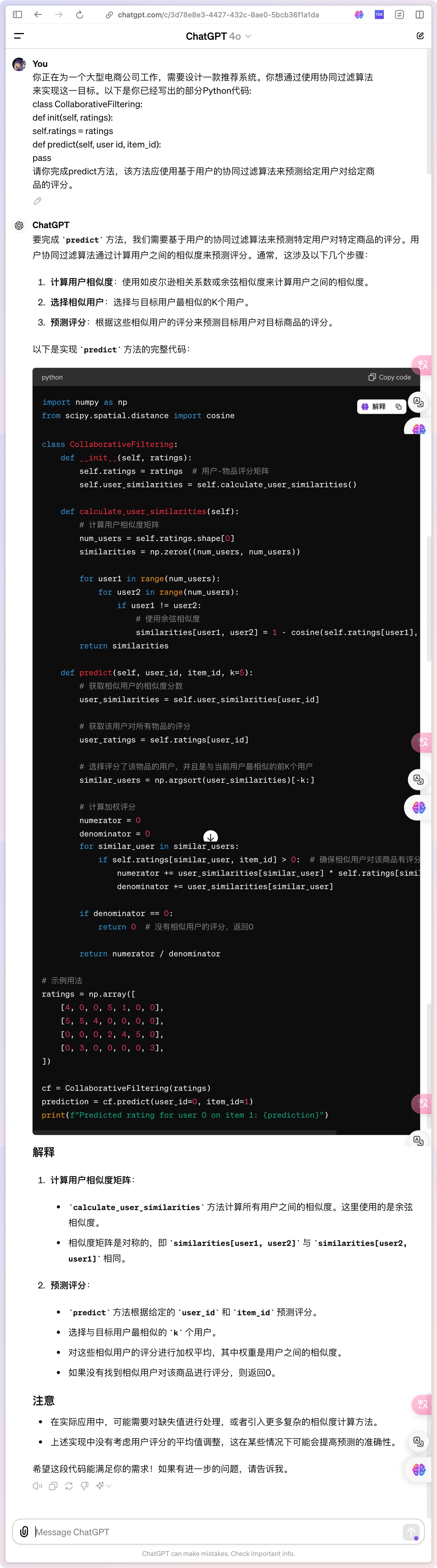Click the code comment "# 示例用法"
The width and height of the screenshot is (437, 1568).
(x=62, y=981)
